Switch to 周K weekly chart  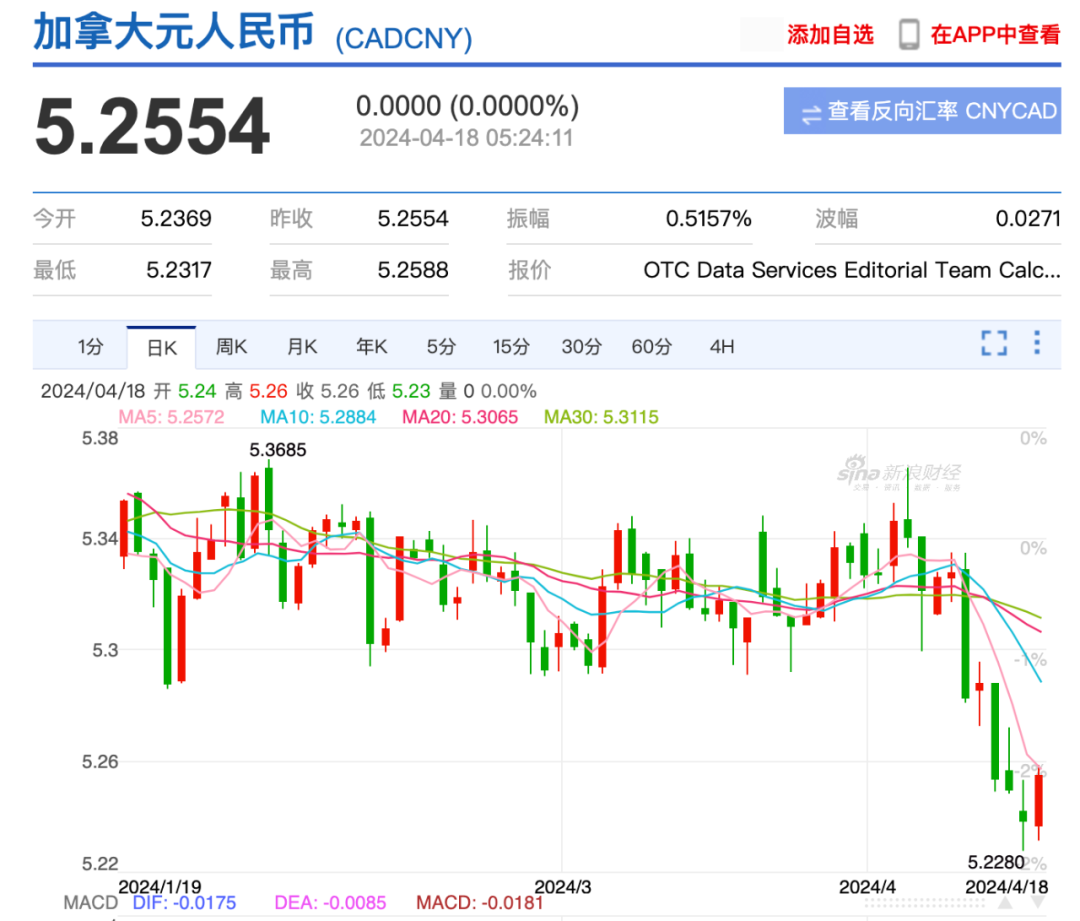pyautogui.click(x=231, y=346)
